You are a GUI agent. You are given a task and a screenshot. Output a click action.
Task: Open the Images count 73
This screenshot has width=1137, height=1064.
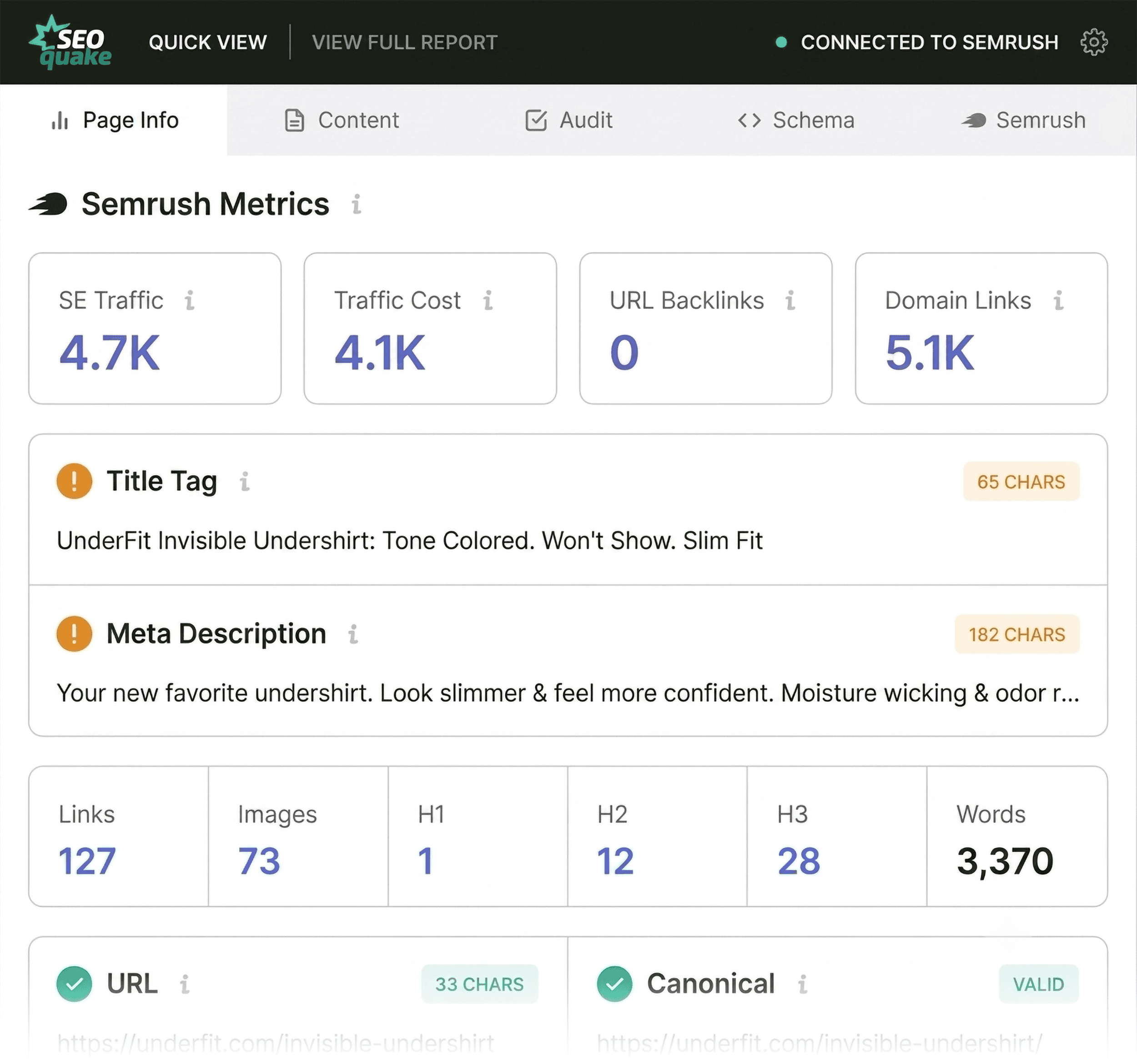pyautogui.click(x=259, y=861)
